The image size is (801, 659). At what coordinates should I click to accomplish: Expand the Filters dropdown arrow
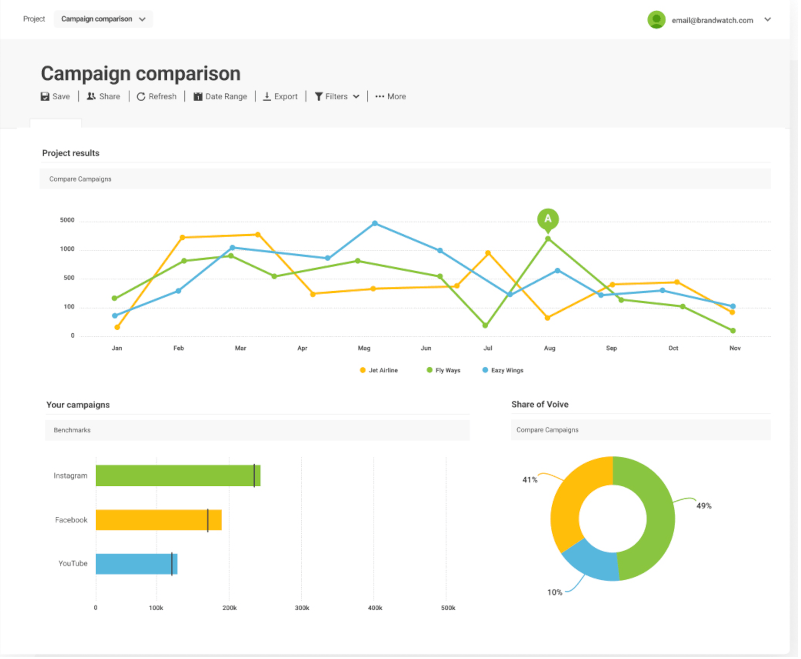[x=356, y=97]
